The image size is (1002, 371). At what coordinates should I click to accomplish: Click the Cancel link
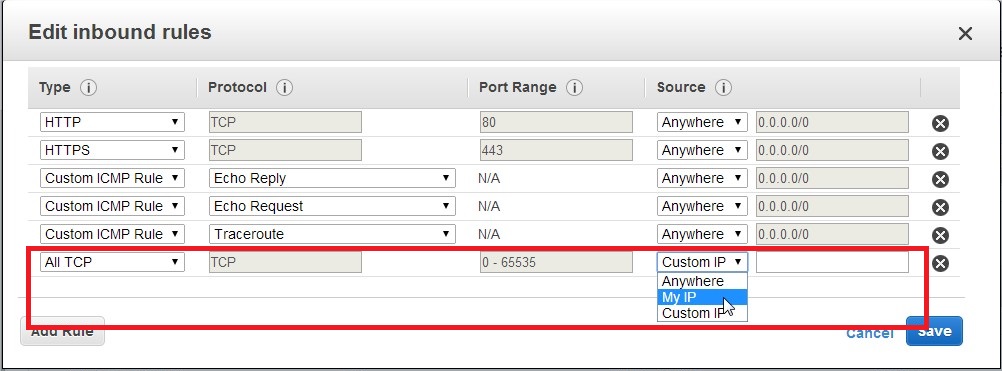click(870, 333)
